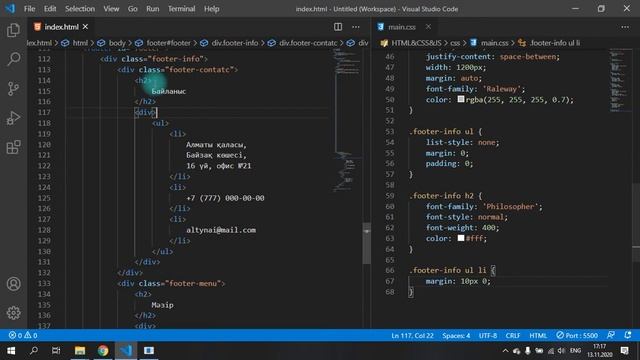
Task: Click the css folder breadcrumb
Action: click(455, 43)
